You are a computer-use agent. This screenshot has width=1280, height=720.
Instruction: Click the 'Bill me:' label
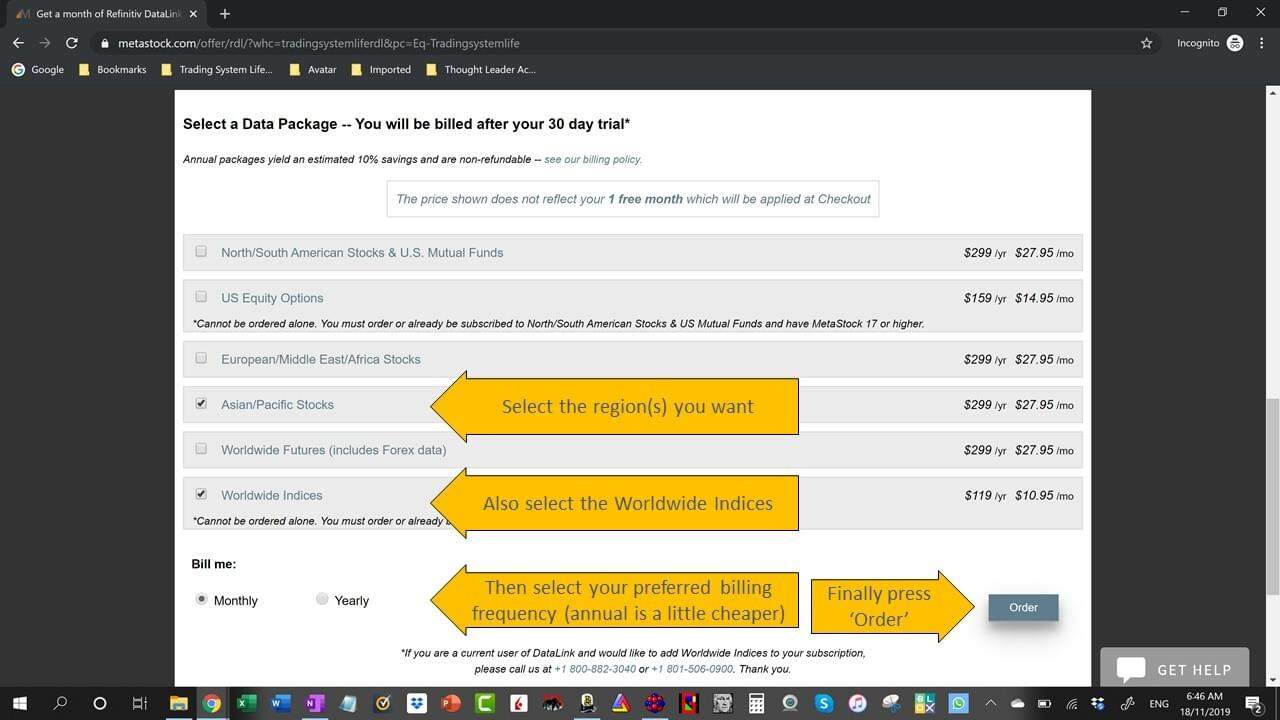214,564
